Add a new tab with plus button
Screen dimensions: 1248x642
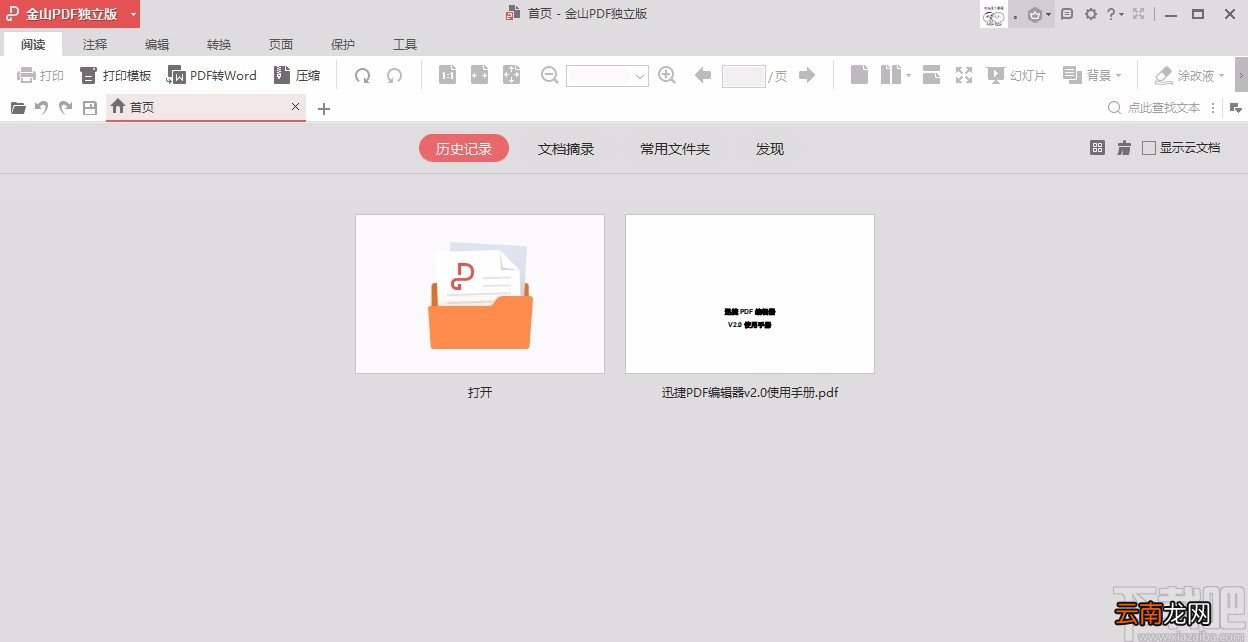[x=323, y=108]
